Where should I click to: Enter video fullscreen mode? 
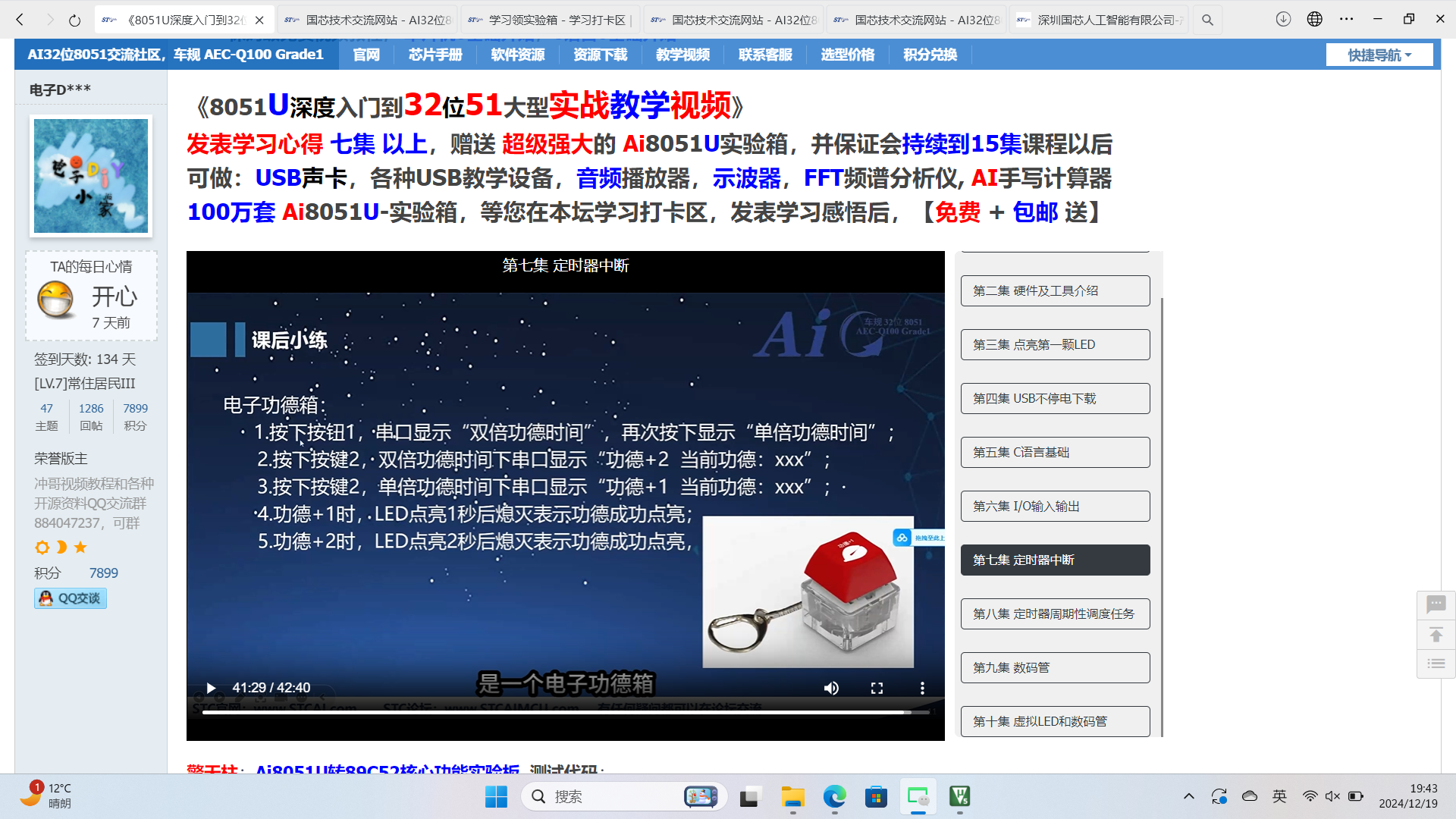pos(877,688)
